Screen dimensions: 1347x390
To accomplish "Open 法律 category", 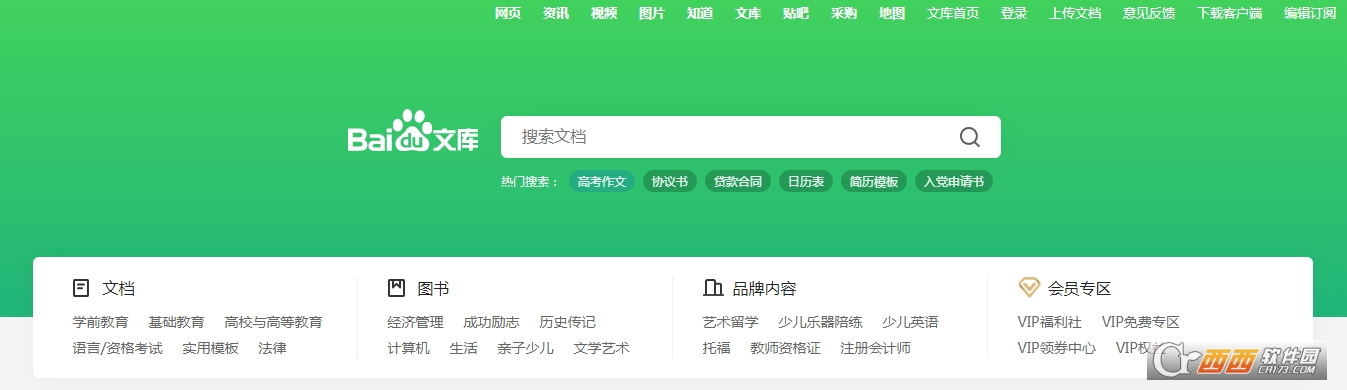I will coord(273,348).
